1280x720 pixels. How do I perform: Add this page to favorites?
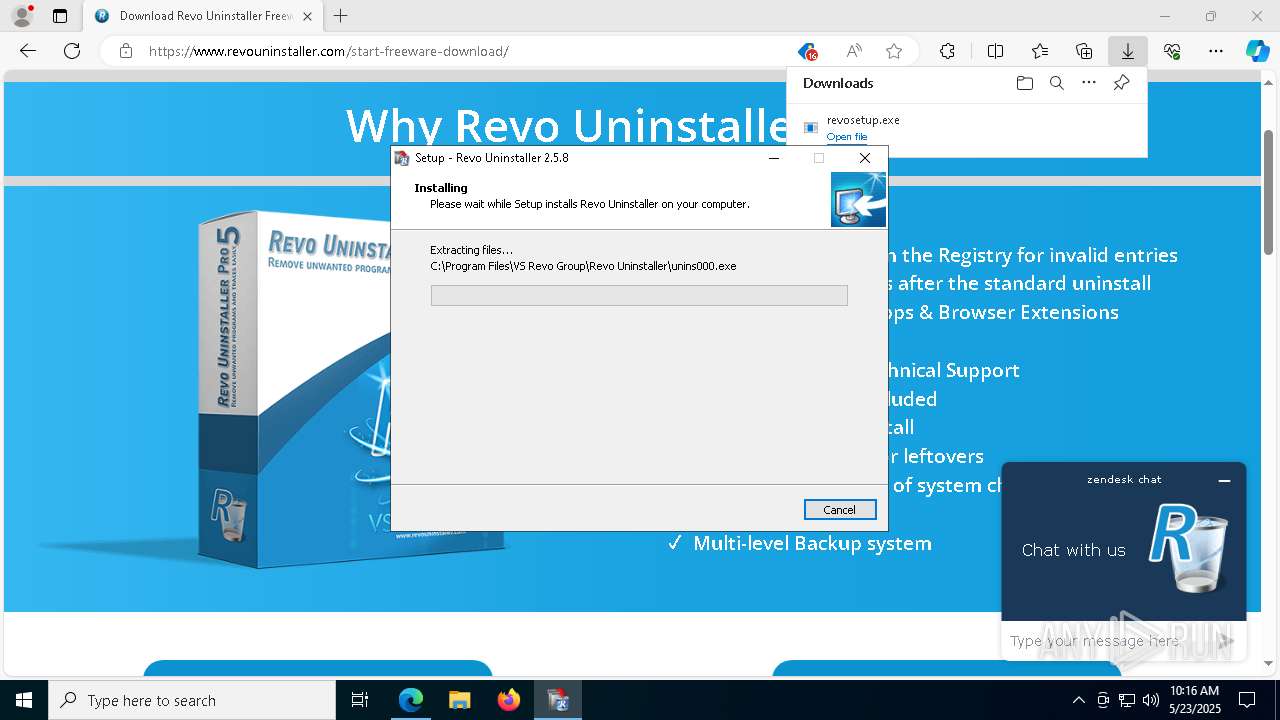click(x=894, y=51)
